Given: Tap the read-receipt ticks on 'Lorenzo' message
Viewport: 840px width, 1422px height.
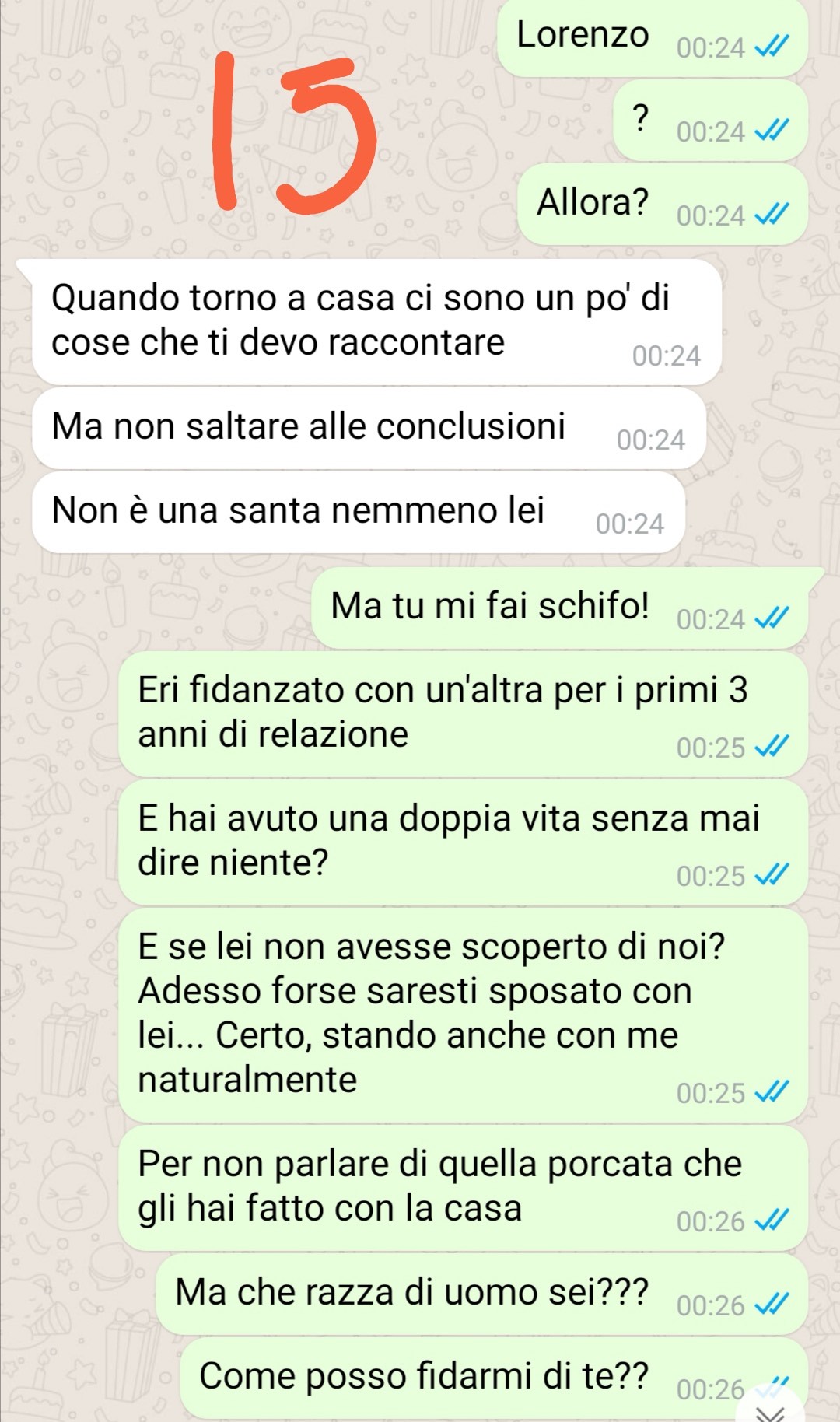Looking at the screenshot, I should (772, 47).
